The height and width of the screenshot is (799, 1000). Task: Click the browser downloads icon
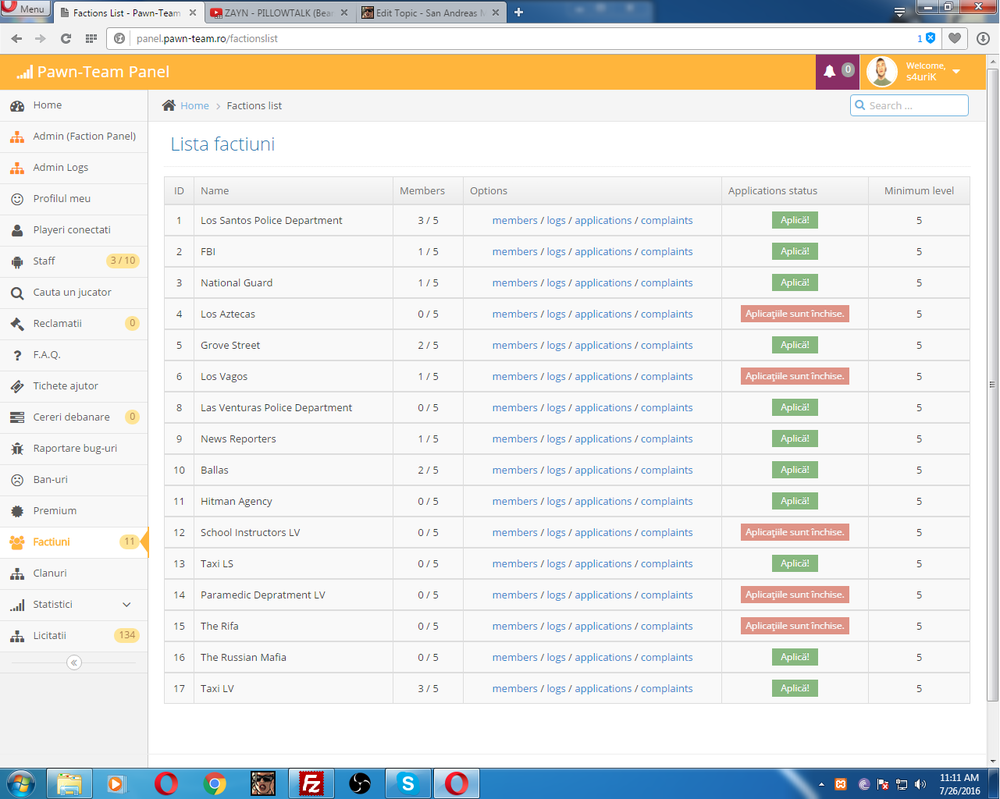tap(983, 38)
